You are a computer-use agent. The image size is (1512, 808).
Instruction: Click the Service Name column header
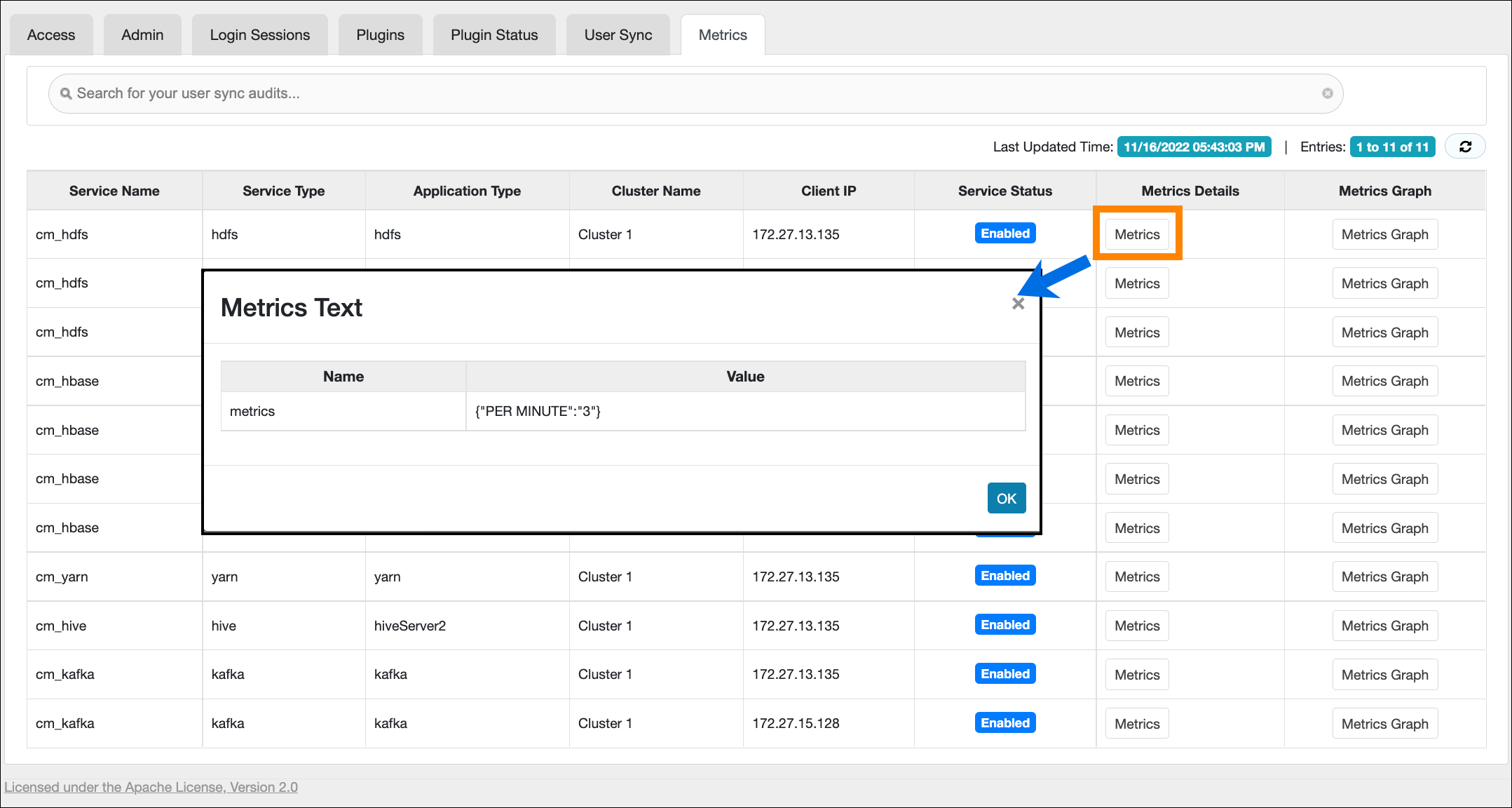point(114,191)
